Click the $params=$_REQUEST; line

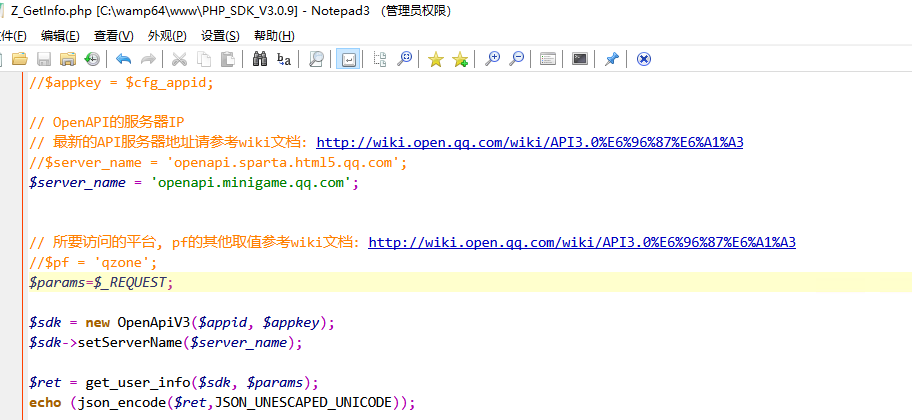click(101, 283)
